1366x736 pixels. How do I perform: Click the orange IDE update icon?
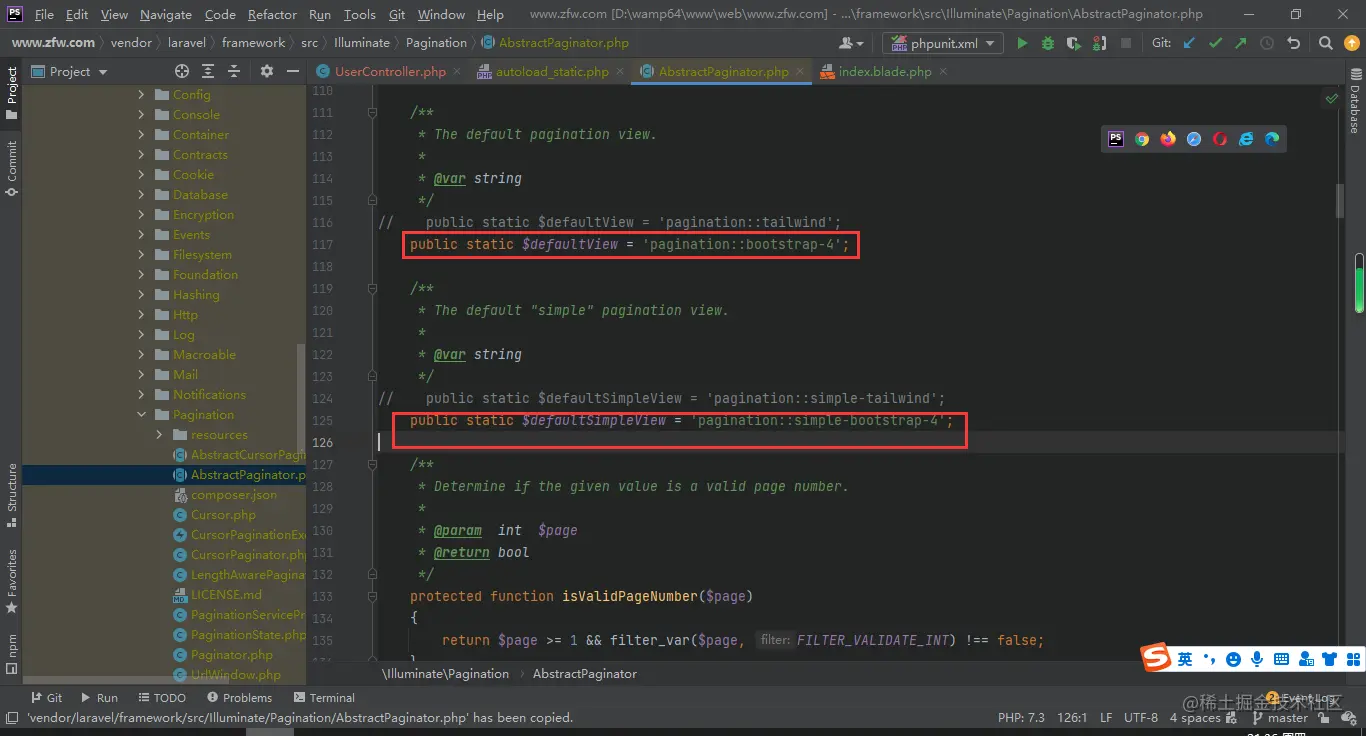1350,43
